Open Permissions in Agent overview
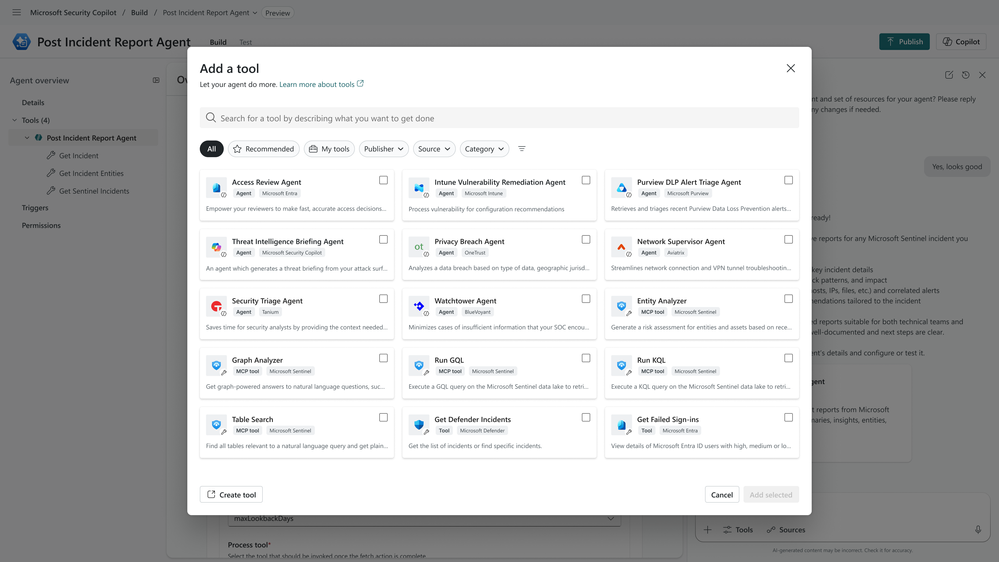 (41, 225)
